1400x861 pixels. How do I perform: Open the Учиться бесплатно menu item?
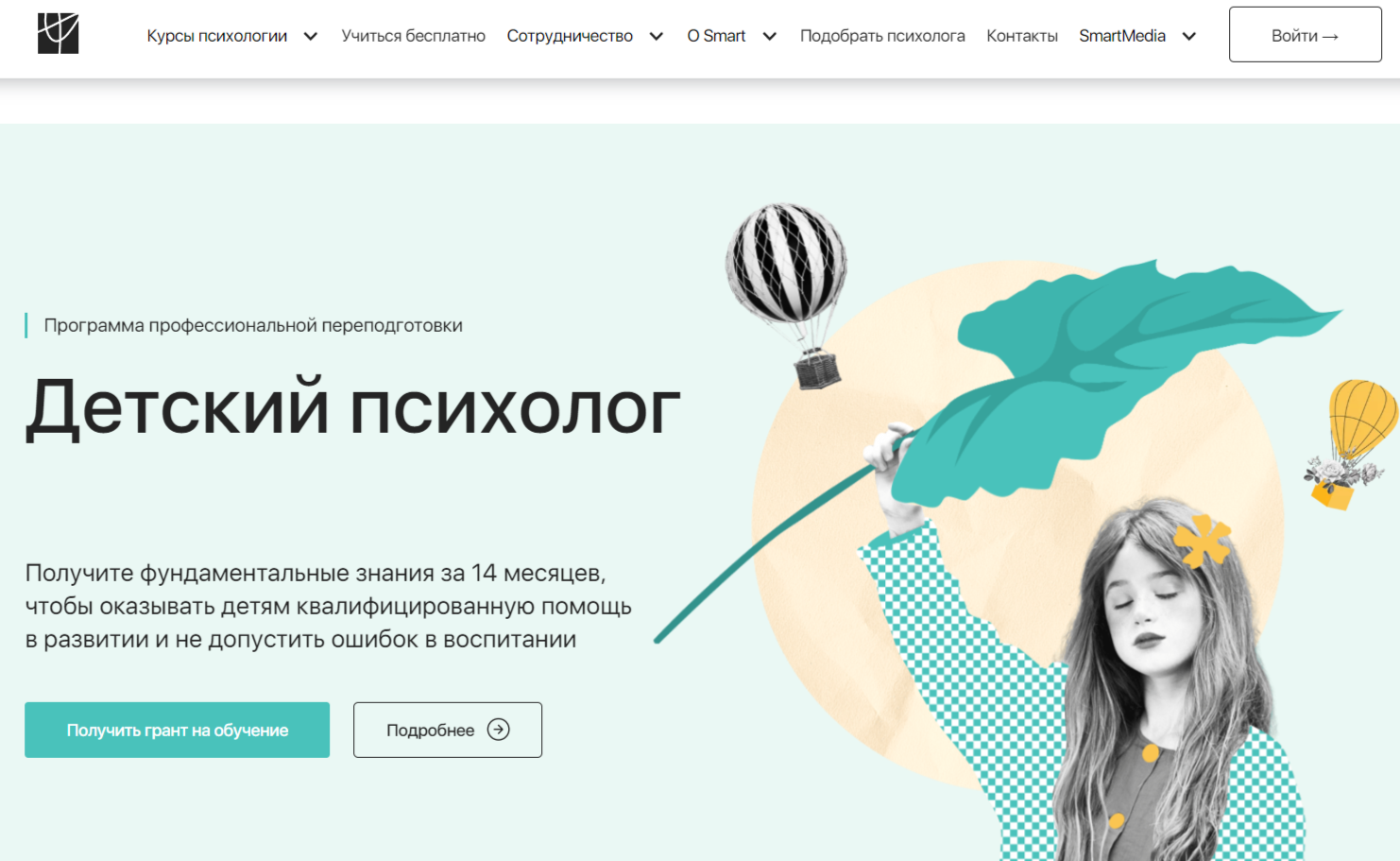(413, 36)
